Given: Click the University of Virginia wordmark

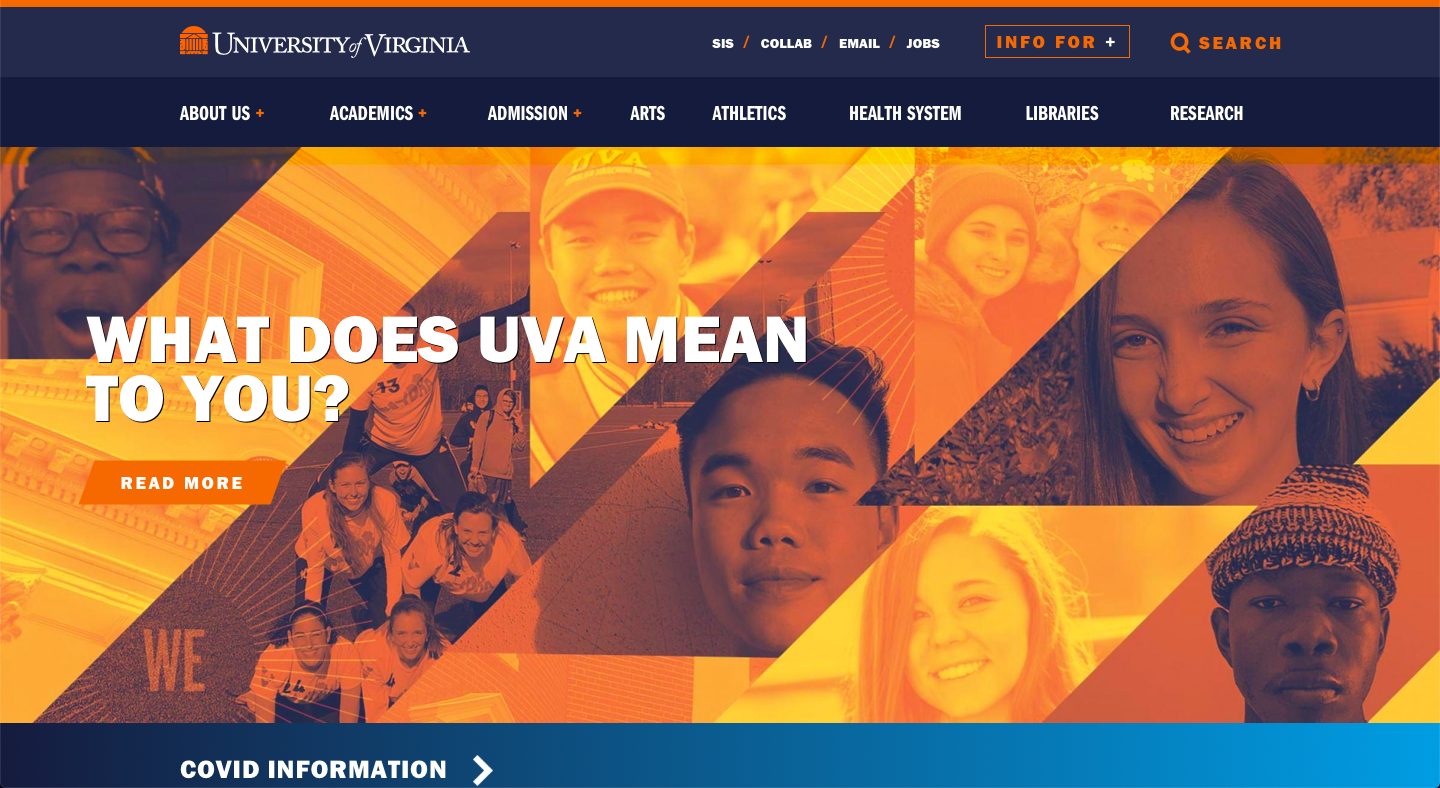Looking at the screenshot, I should tap(341, 44).
